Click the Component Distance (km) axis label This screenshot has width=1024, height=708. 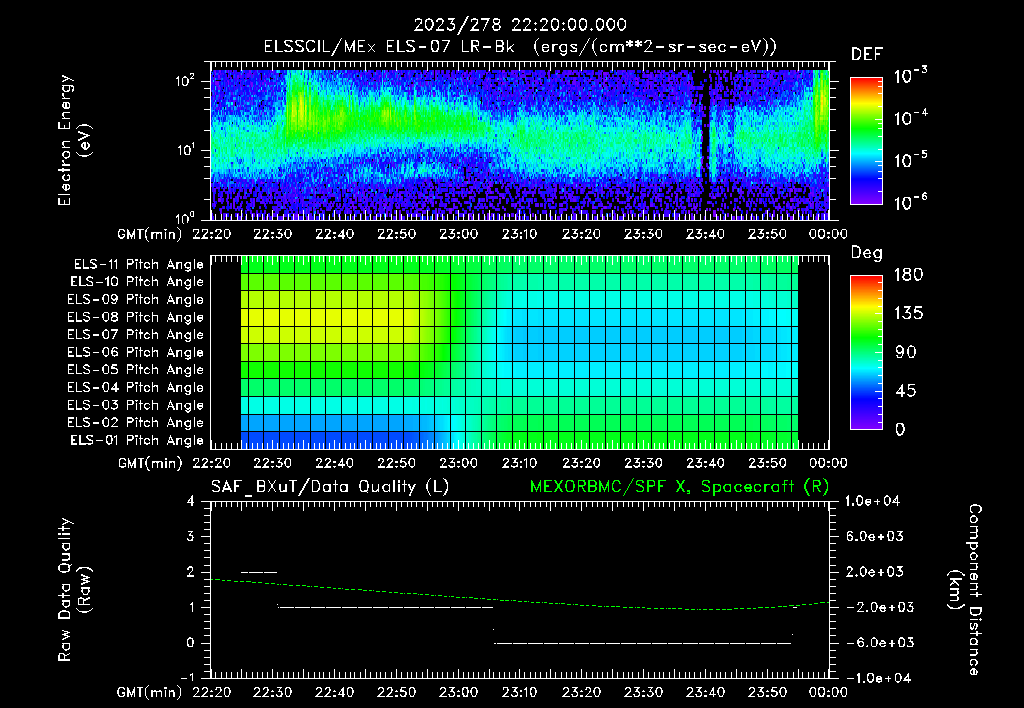(965, 590)
